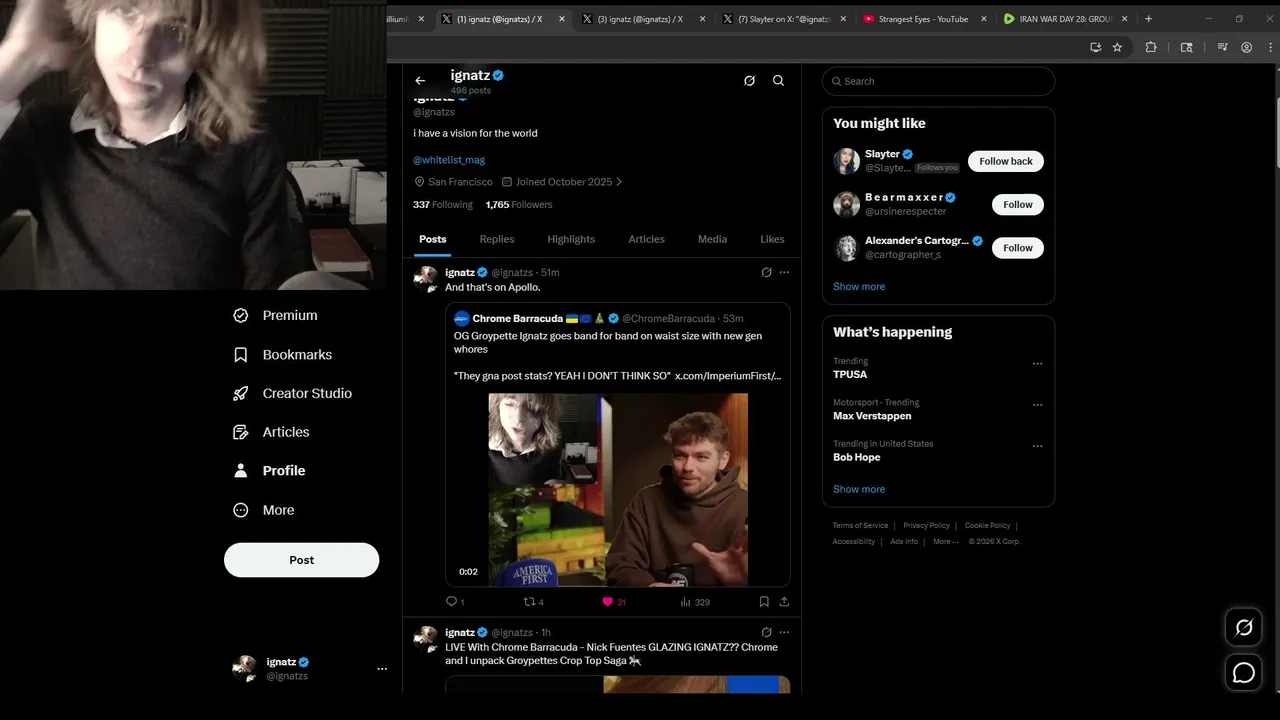This screenshot has width=1280, height=720.
Task: Follow Alexander's Cartographer
Action: point(1017,248)
